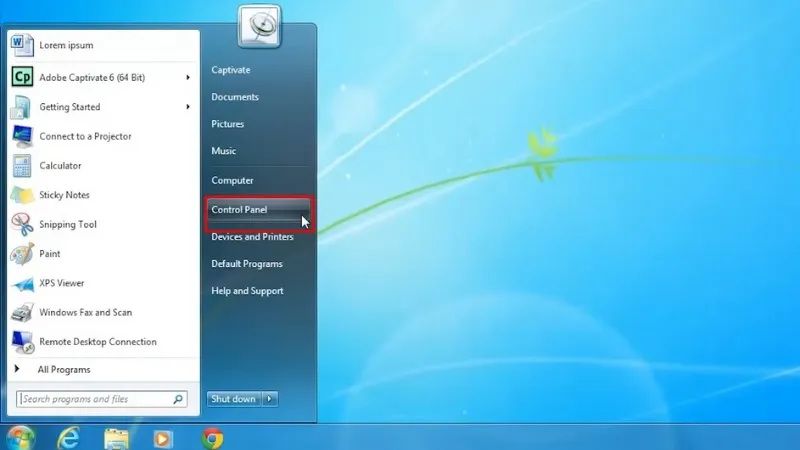Click the All Programs label
800x450 pixels.
[x=64, y=369]
